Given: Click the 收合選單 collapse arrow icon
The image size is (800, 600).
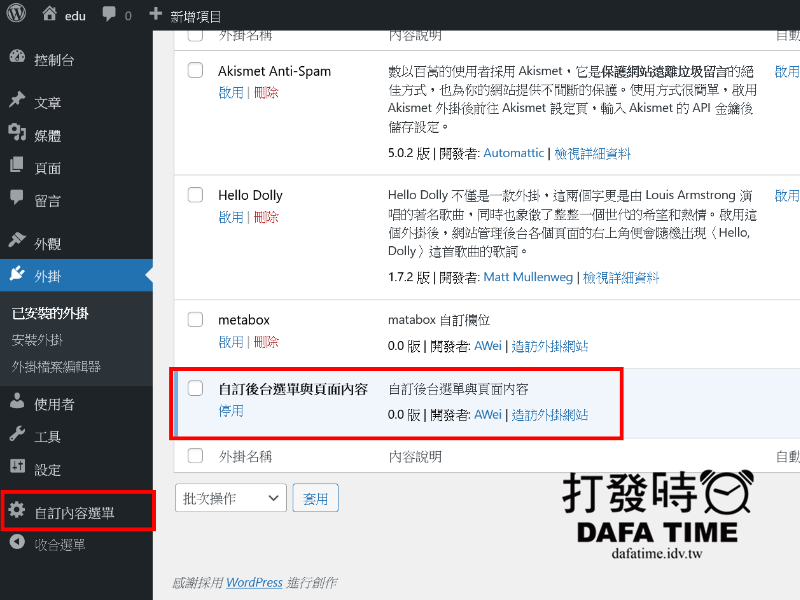Looking at the screenshot, I should click(17, 542).
